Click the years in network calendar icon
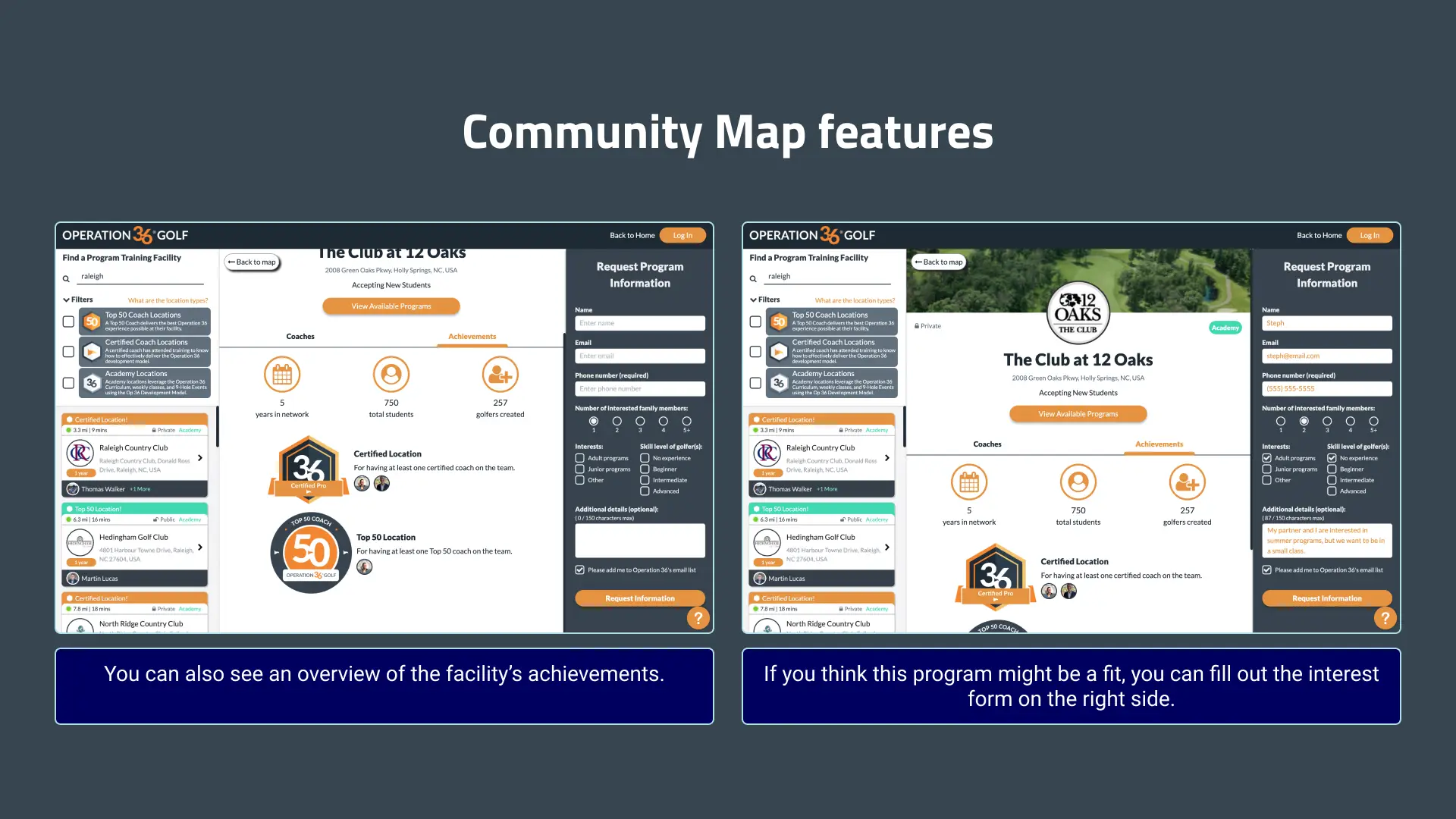This screenshot has height=819, width=1456. [x=282, y=375]
